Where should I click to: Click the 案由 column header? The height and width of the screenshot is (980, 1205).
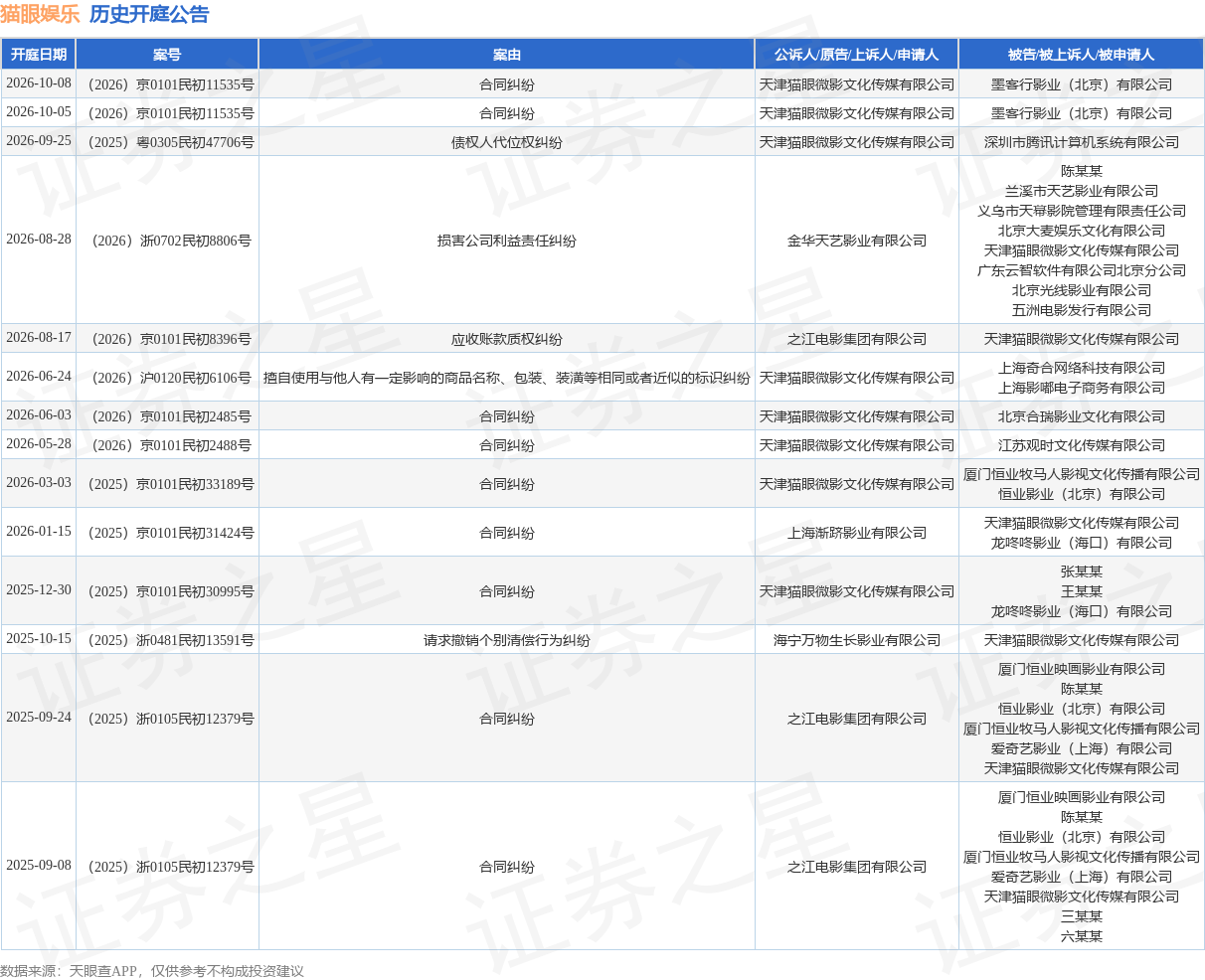[x=507, y=55]
